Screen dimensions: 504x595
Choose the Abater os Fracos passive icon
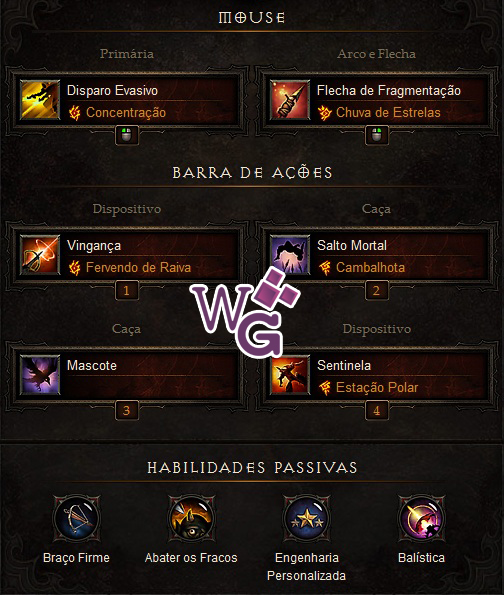(191, 518)
